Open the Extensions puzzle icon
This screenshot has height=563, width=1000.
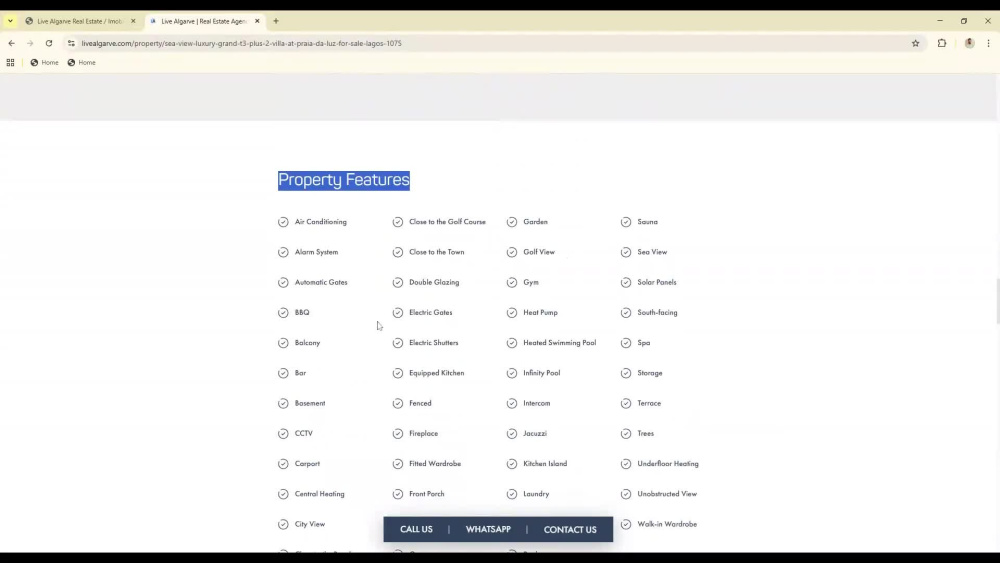941,43
